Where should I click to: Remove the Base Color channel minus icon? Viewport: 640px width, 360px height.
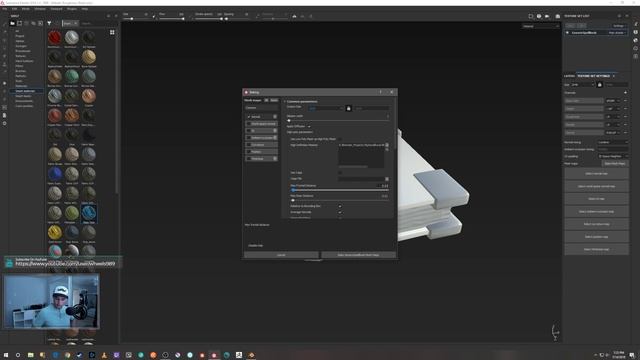tap(625, 100)
